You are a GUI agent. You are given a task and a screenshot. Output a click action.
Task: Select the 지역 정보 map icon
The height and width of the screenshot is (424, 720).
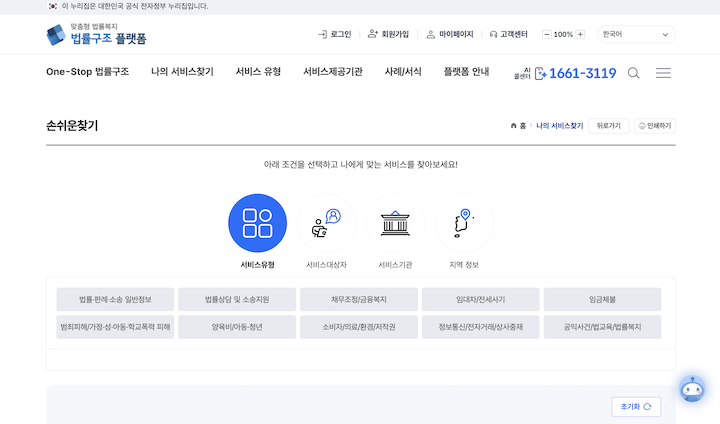tap(464, 223)
